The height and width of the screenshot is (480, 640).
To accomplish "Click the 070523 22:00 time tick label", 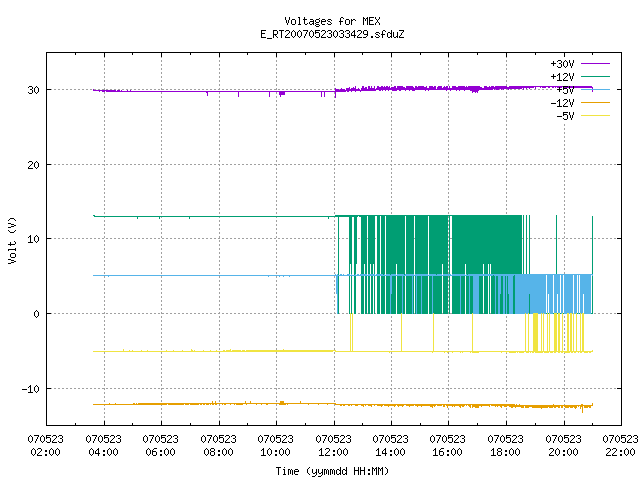I will pos(620,446).
